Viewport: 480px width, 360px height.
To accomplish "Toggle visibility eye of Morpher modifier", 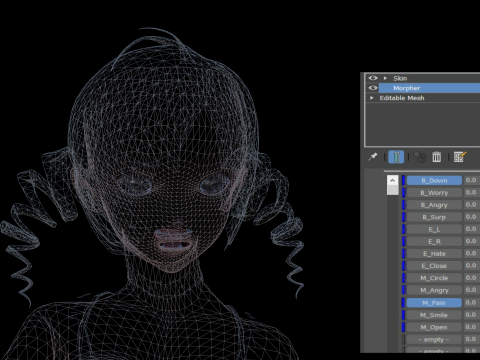I will pos(373,88).
